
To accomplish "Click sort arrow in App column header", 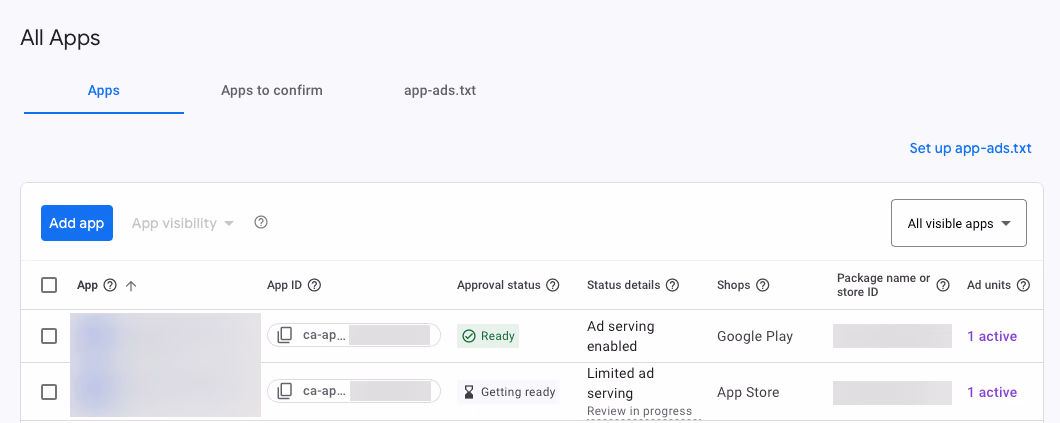I will 131,286.
